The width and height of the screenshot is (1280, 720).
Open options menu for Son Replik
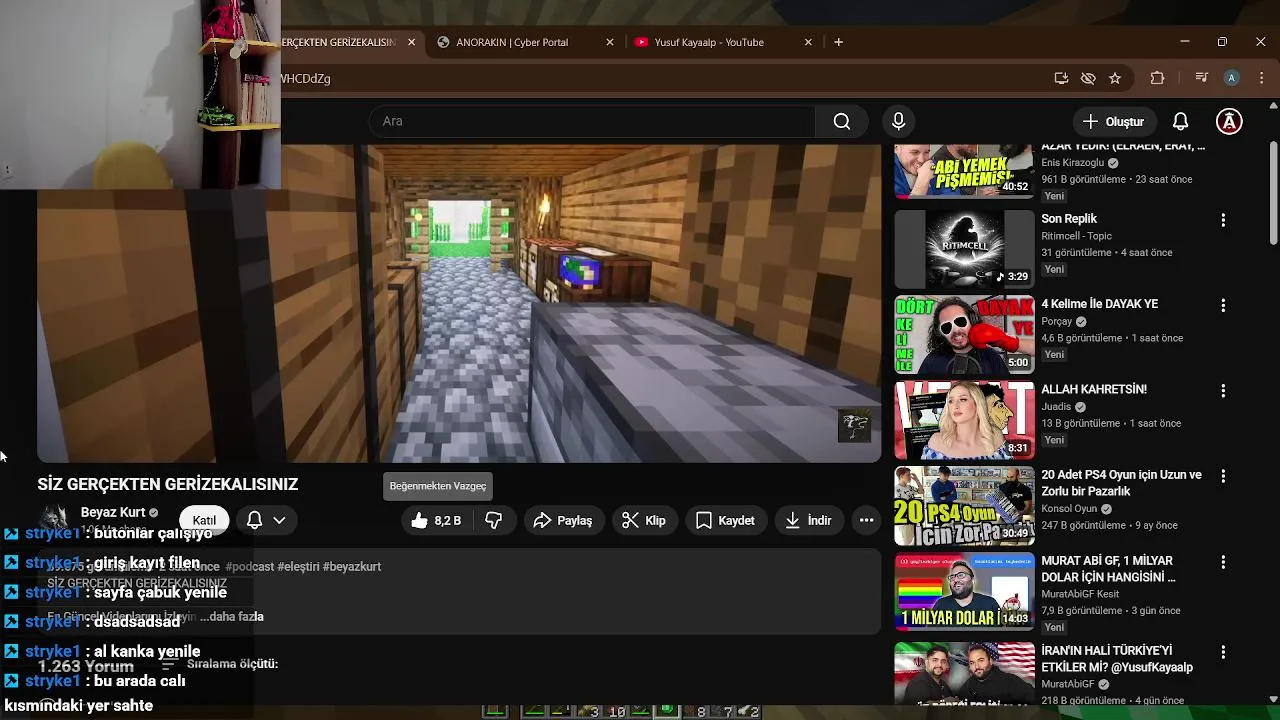[1222, 220]
